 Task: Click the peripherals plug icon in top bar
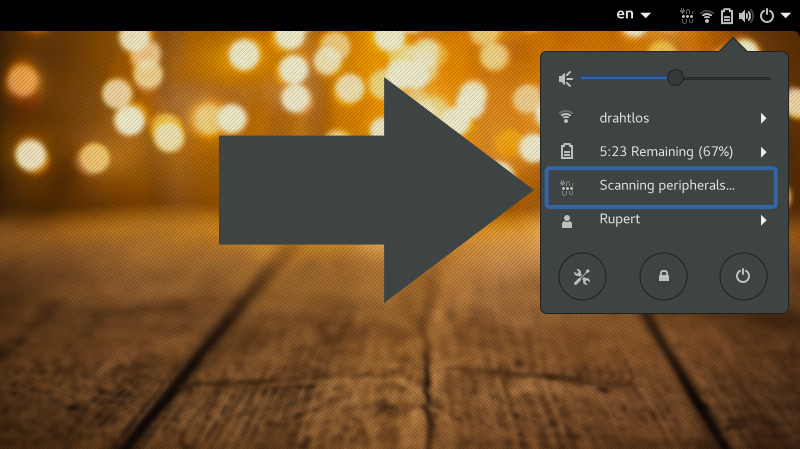(687, 16)
